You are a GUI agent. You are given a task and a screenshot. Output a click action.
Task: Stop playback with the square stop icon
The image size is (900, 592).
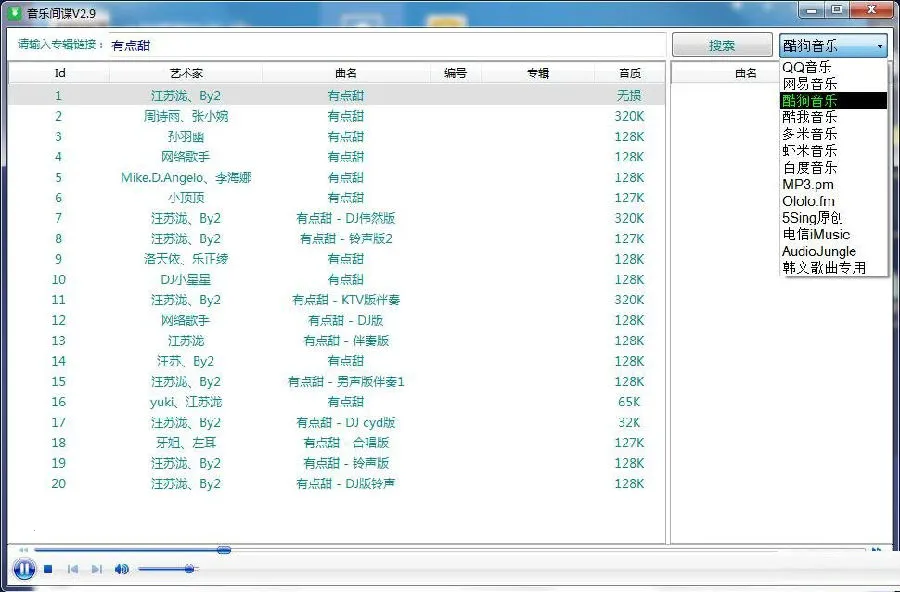48,568
